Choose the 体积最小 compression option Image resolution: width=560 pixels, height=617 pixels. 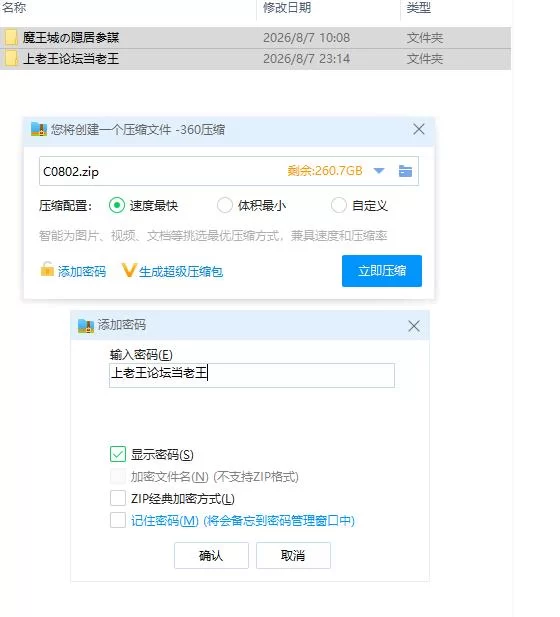(225, 205)
